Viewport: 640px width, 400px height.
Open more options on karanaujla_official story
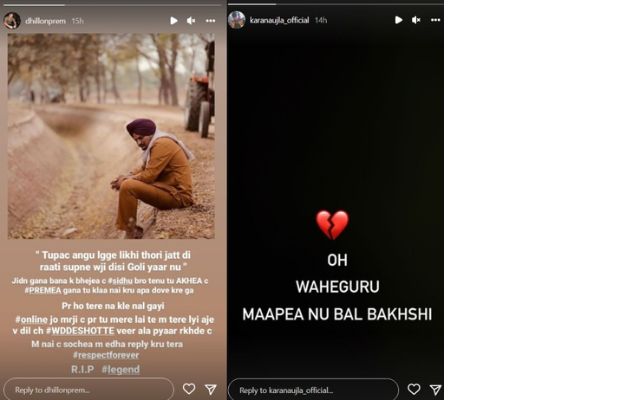[x=436, y=20]
